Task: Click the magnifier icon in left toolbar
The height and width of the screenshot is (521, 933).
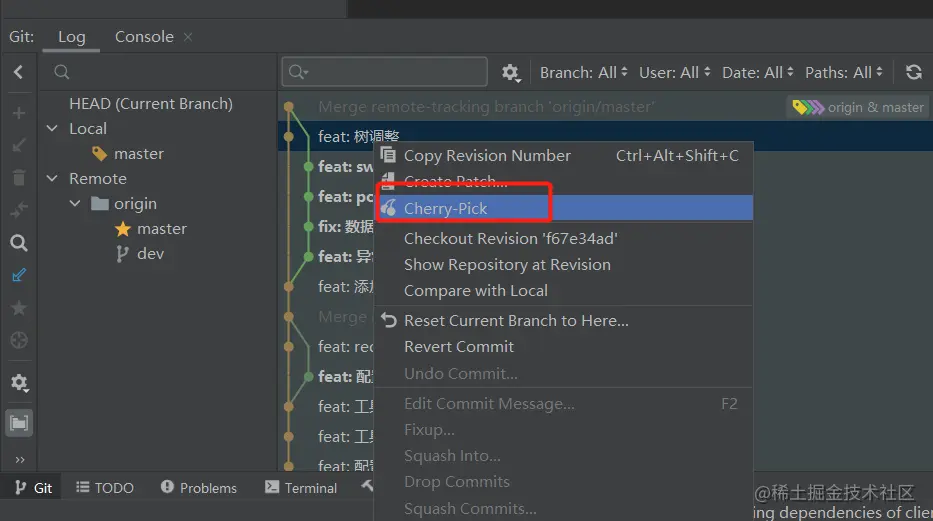Action: tap(19, 243)
